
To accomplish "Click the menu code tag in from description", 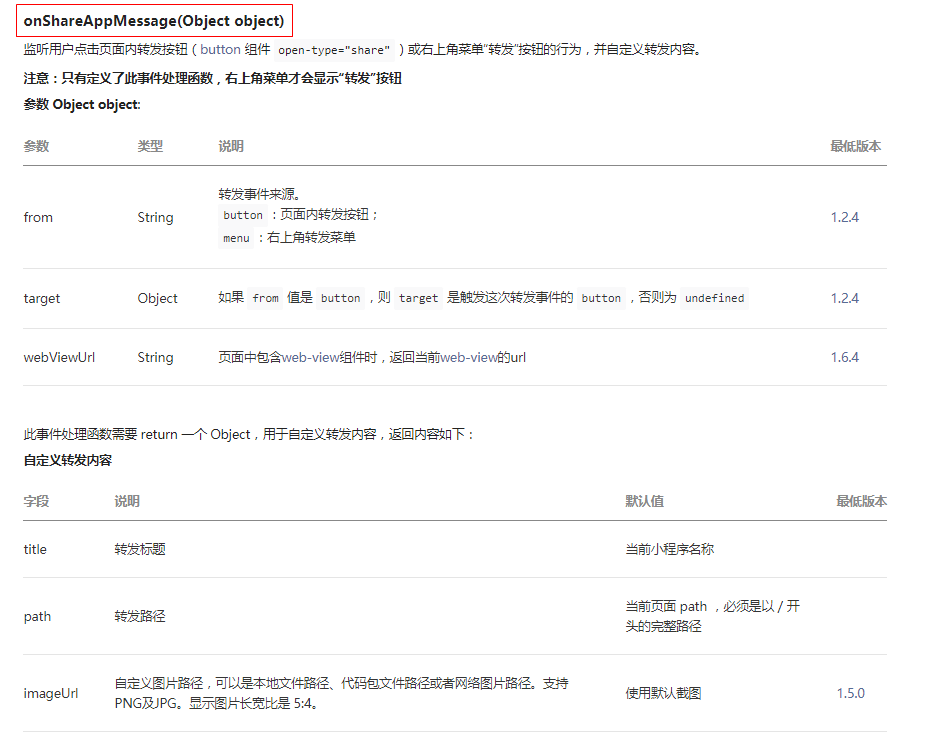I will pos(236,238).
